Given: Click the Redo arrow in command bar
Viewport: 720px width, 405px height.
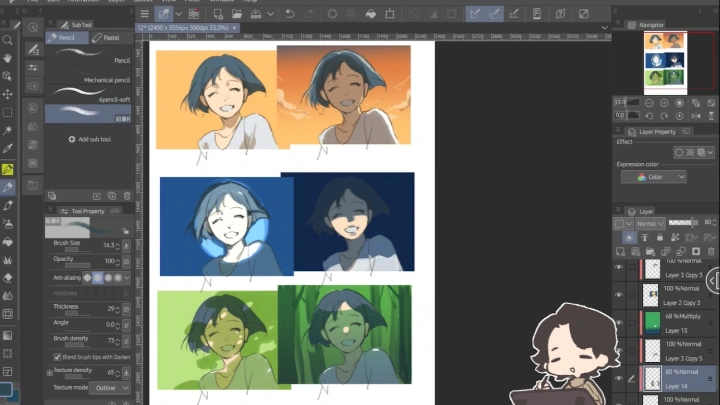Looking at the screenshot, I should point(309,14).
